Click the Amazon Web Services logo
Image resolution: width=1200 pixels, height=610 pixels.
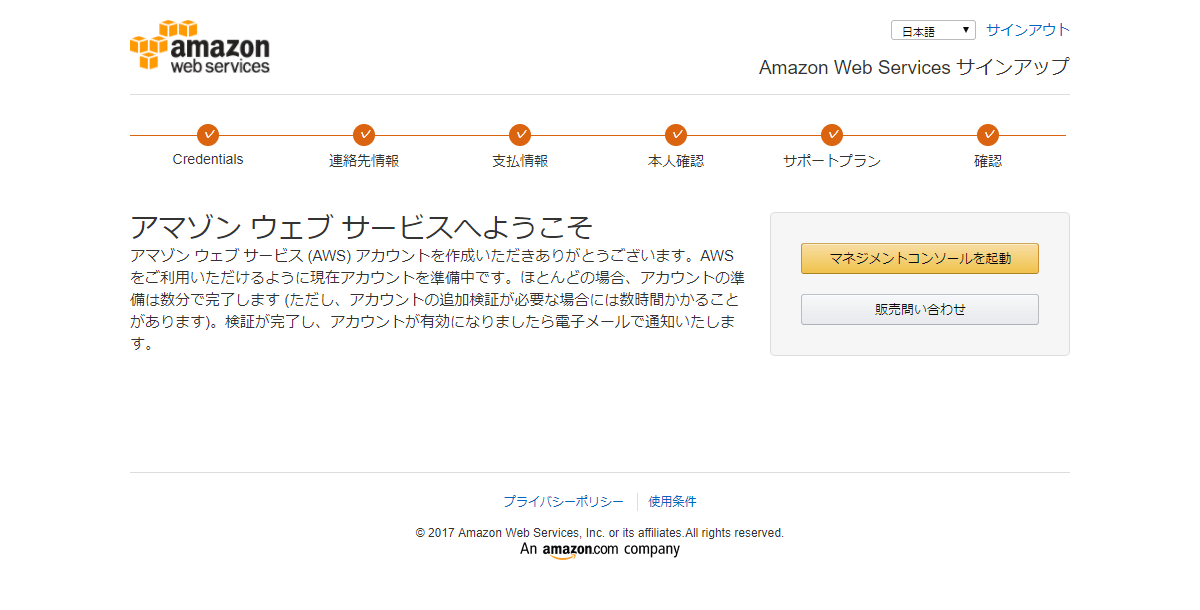200,46
